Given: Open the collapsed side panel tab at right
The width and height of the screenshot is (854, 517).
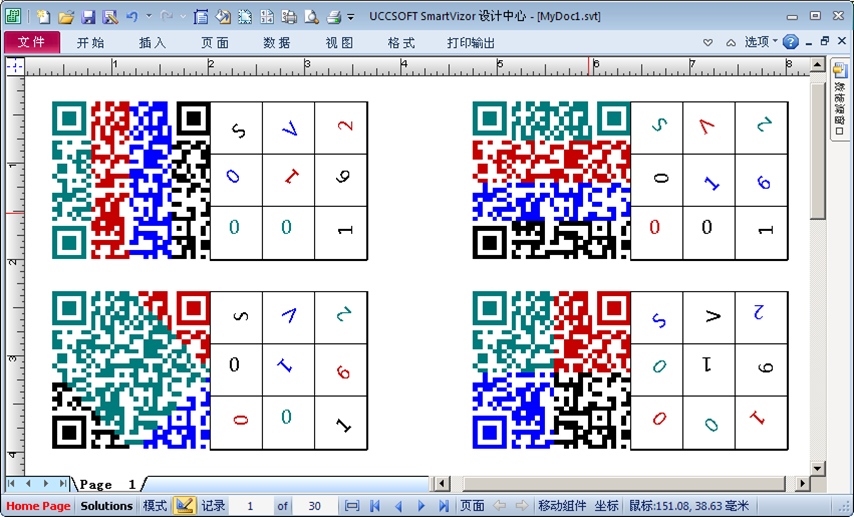Looking at the screenshot, I should pos(840,100).
